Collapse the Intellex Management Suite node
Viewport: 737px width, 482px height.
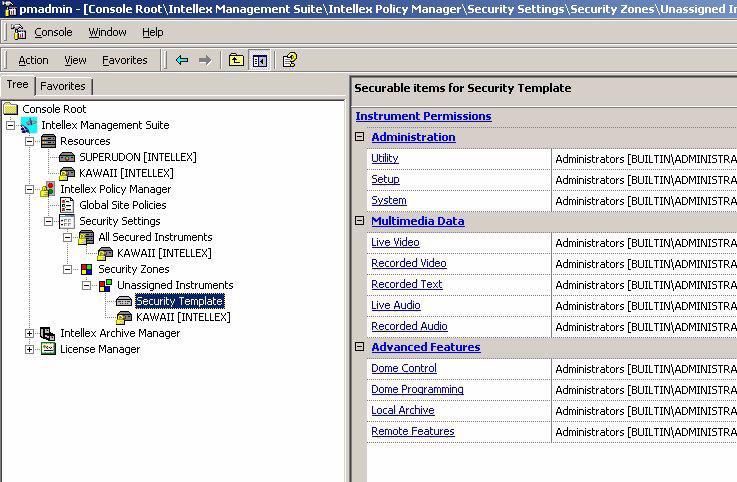[10, 125]
